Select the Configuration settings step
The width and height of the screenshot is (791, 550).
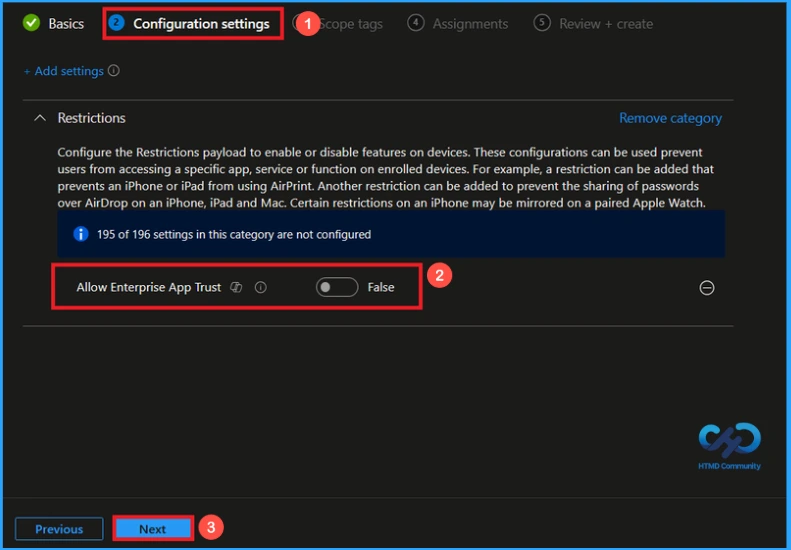coord(190,23)
